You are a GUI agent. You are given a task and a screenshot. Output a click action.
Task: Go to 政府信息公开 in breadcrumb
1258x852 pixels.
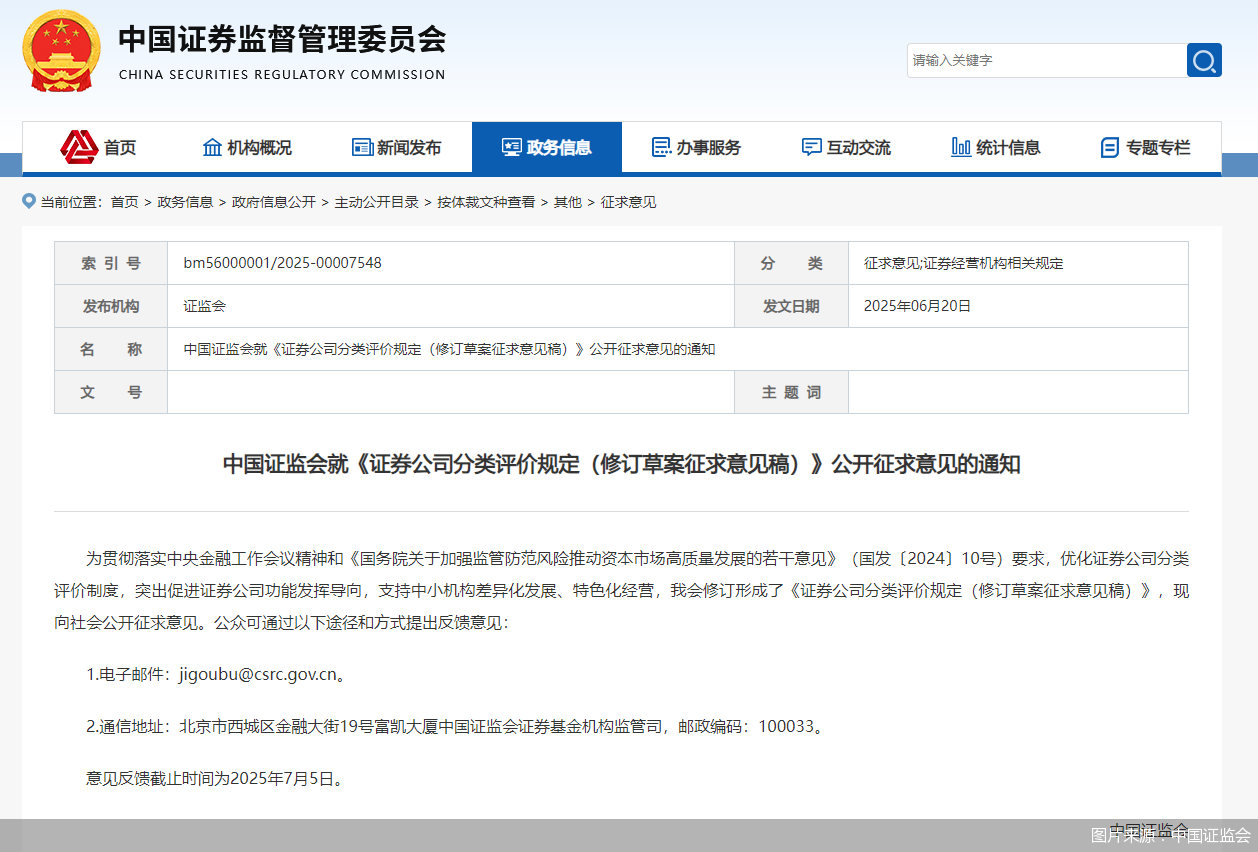tap(273, 202)
